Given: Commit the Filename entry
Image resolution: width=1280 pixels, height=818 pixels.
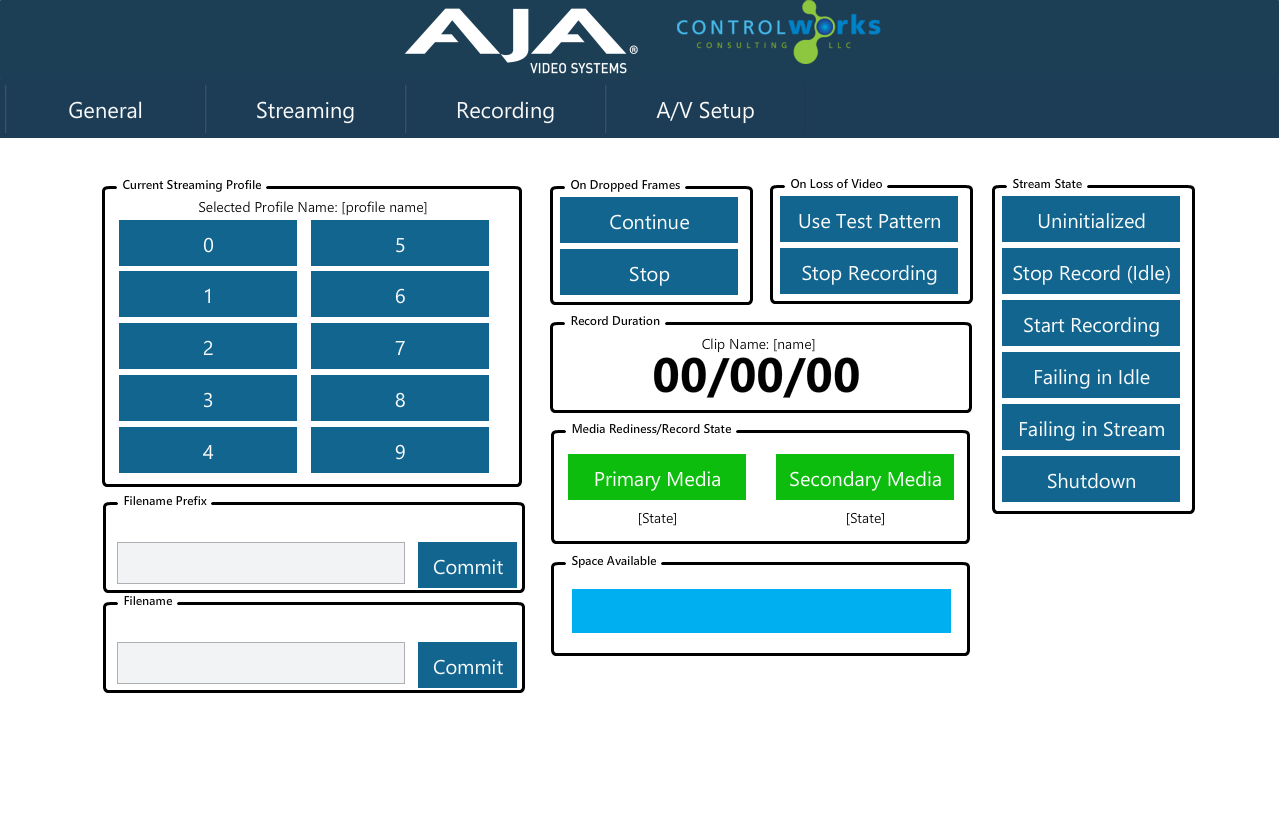Looking at the screenshot, I should pos(467,665).
